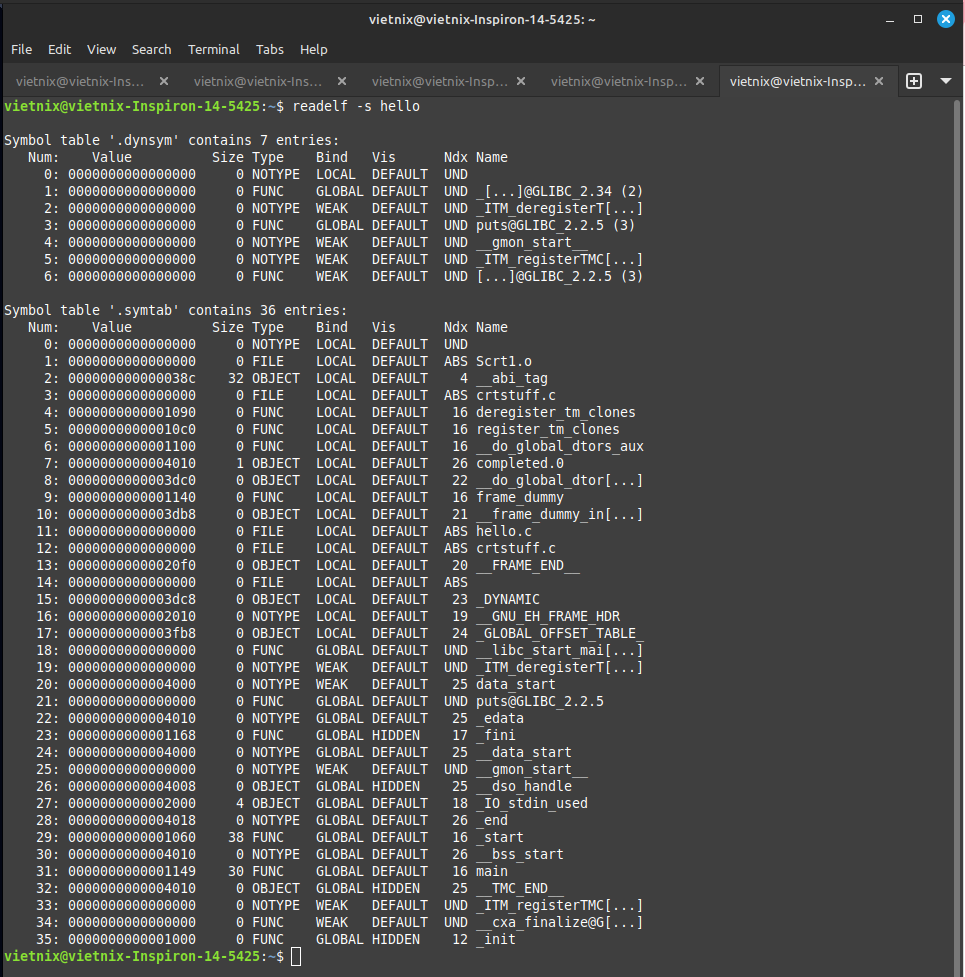
Task: Open the File menu
Action: point(21,49)
